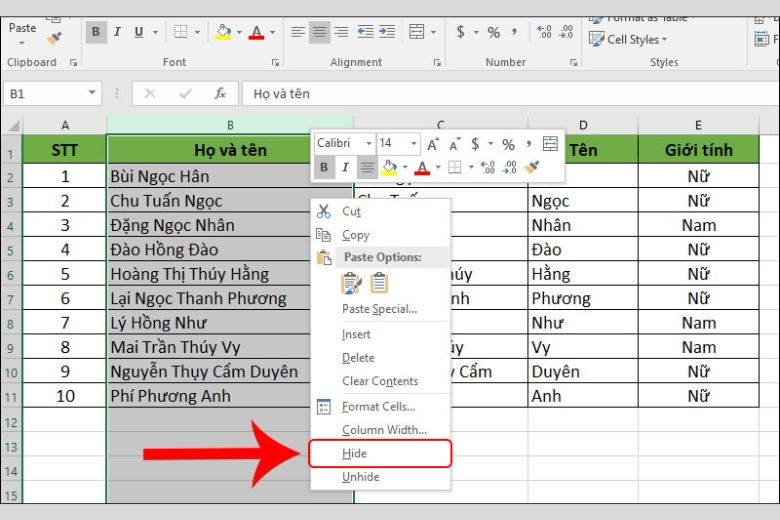Open the Font group dialog launcher
Image resolution: width=780 pixels, height=520 pixels.
point(275,63)
